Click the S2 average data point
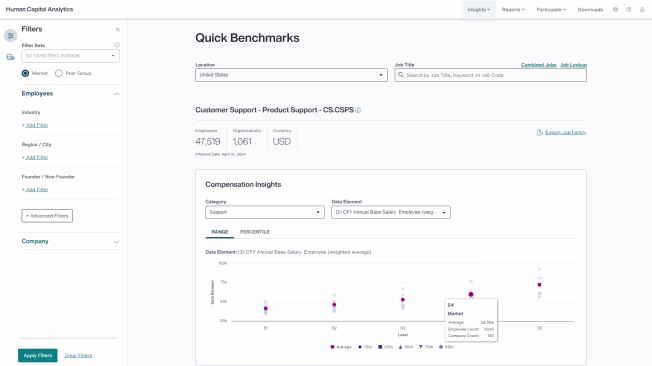 tap(334, 305)
